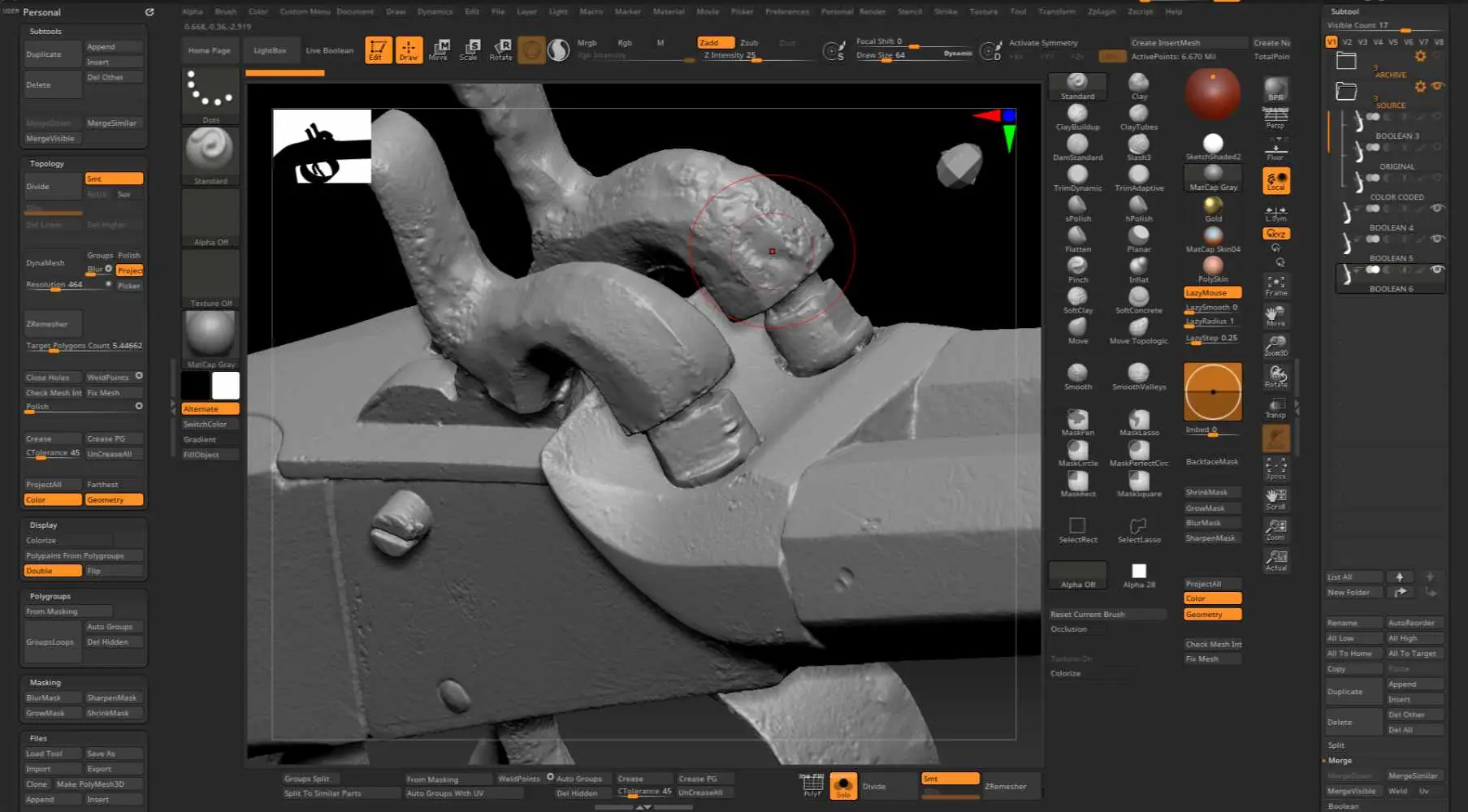The image size is (1468, 812).
Task: Select the MaskLasso brush
Action: coord(1139,423)
